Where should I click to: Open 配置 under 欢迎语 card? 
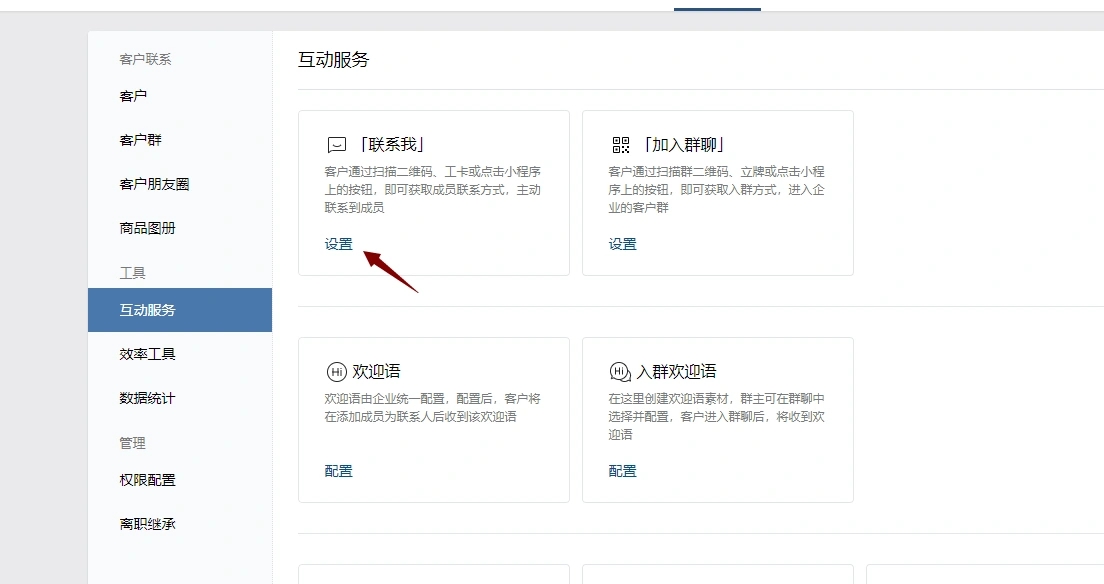tap(339, 471)
